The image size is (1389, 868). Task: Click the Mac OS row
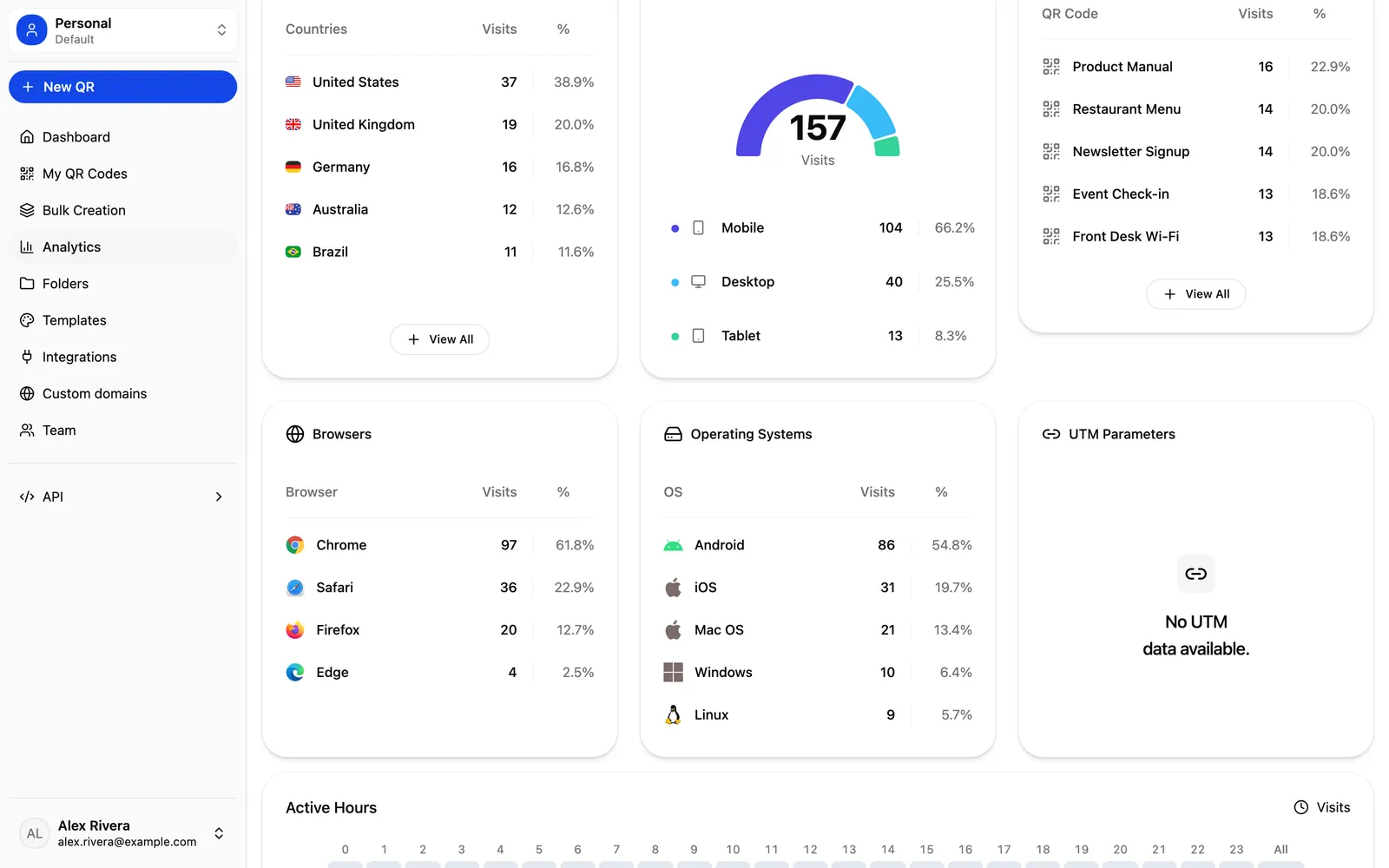click(818, 630)
